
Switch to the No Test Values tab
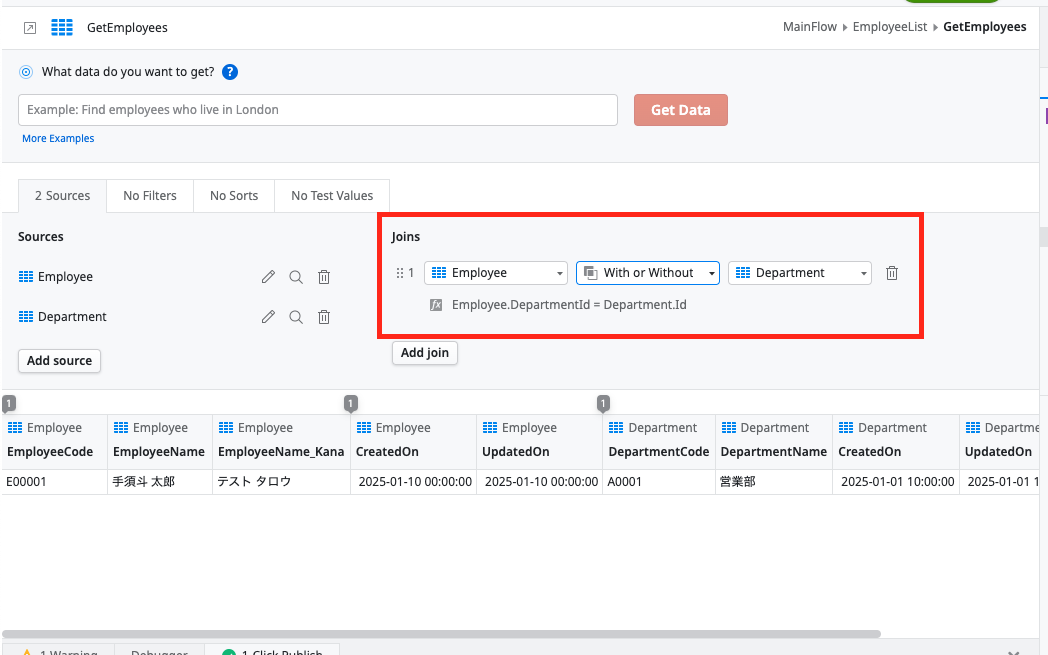point(332,196)
